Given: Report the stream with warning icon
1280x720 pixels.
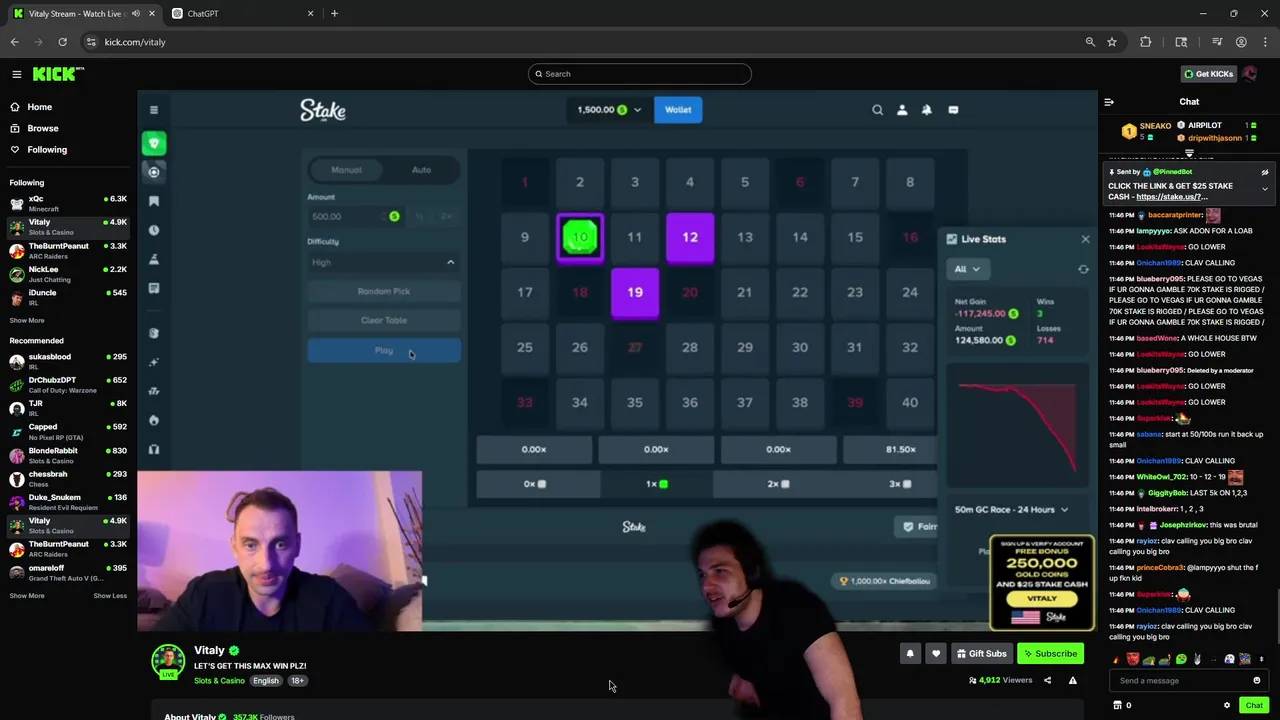Looking at the screenshot, I should coord(1072,681).
